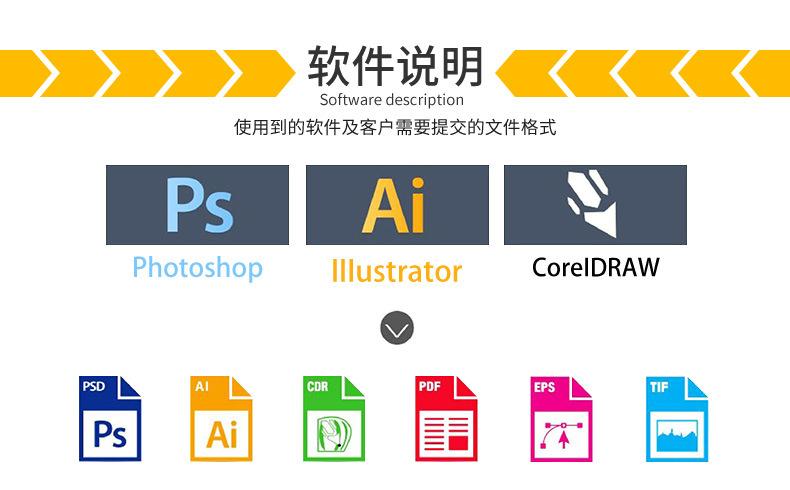The image size is (790, 490).
Task: Click the Software description subtitle
Action: coord(392,100)
